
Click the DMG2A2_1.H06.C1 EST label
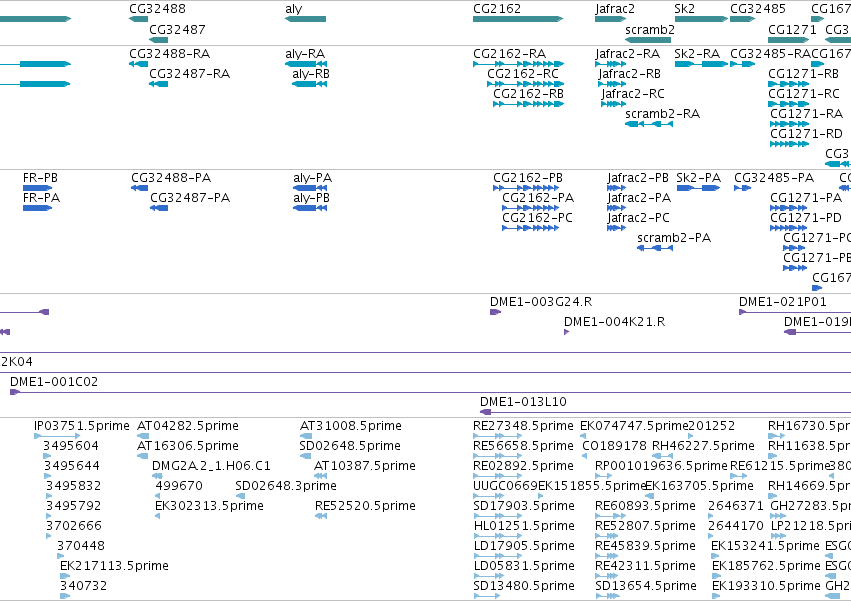tap(211, 466)
